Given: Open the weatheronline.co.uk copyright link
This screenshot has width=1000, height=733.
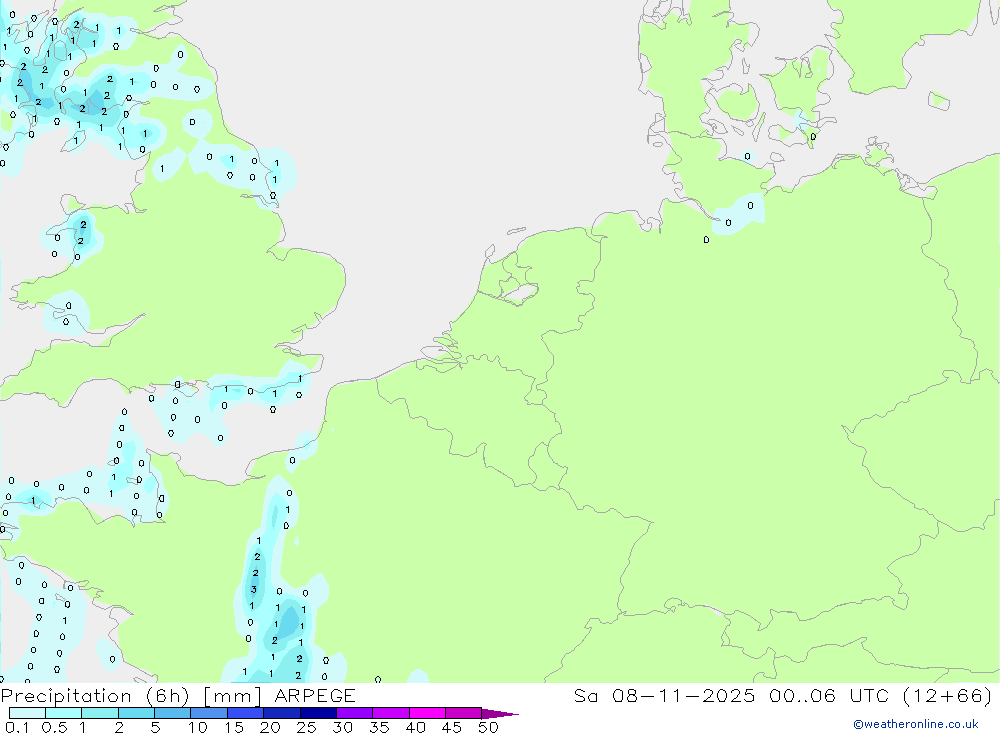Looking at the screenshot, I should tap(915, 724).
